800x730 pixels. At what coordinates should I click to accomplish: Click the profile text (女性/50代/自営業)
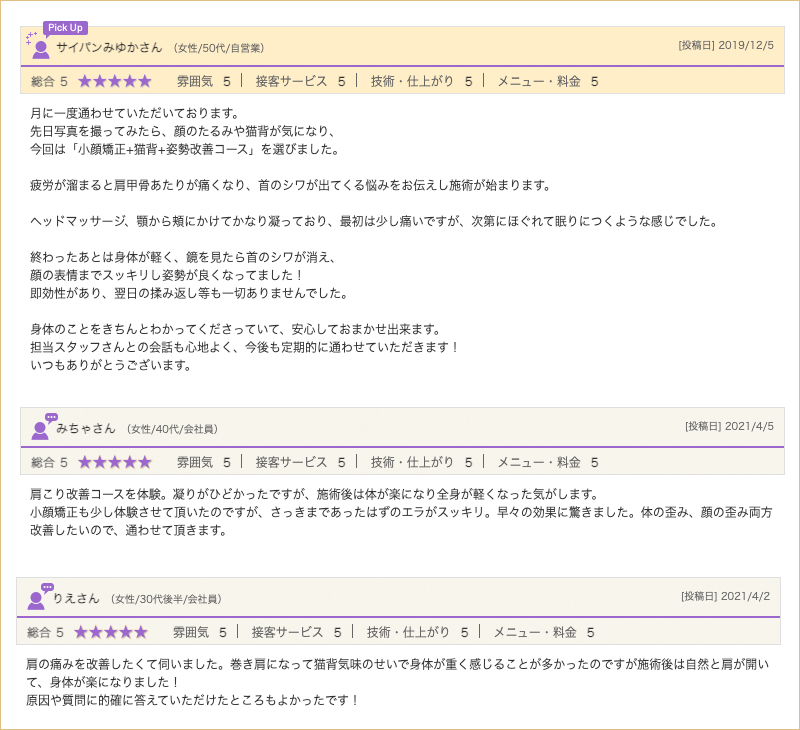click(x=219, y=48)
